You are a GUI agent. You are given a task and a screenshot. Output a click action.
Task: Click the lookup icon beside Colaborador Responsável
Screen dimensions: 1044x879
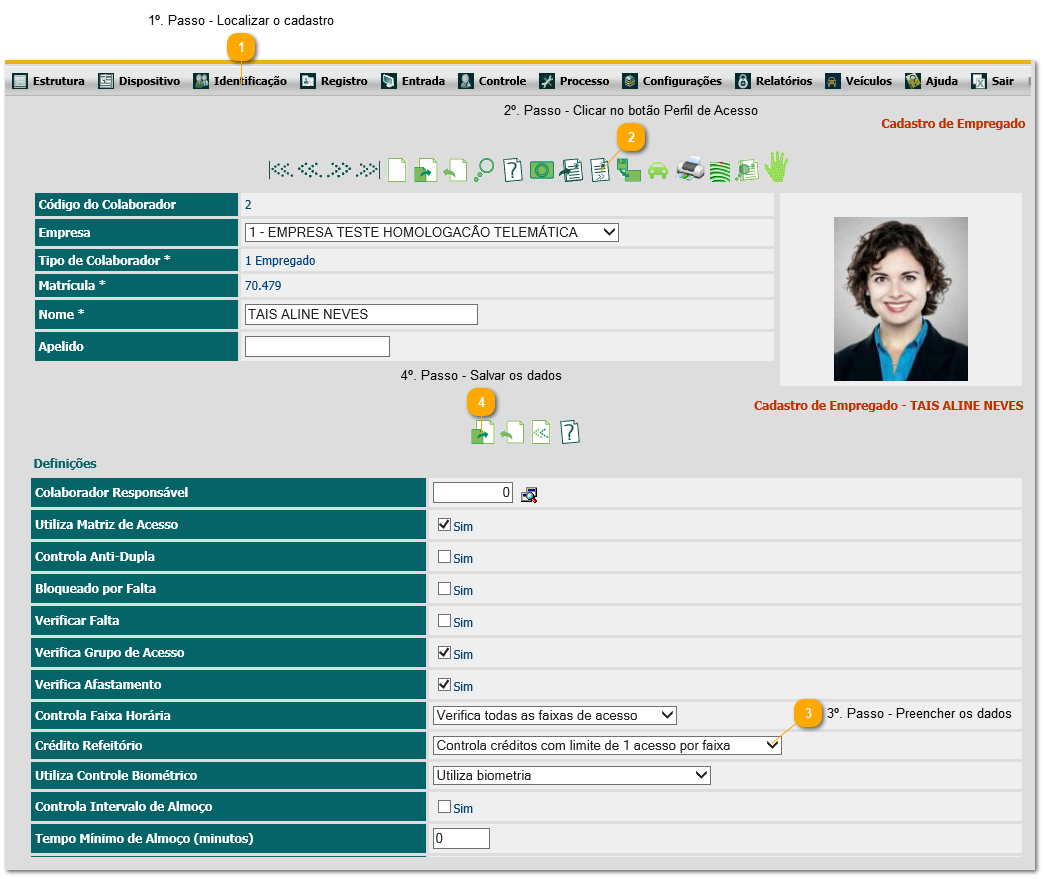pyautogui.click(x=529, y=493)
